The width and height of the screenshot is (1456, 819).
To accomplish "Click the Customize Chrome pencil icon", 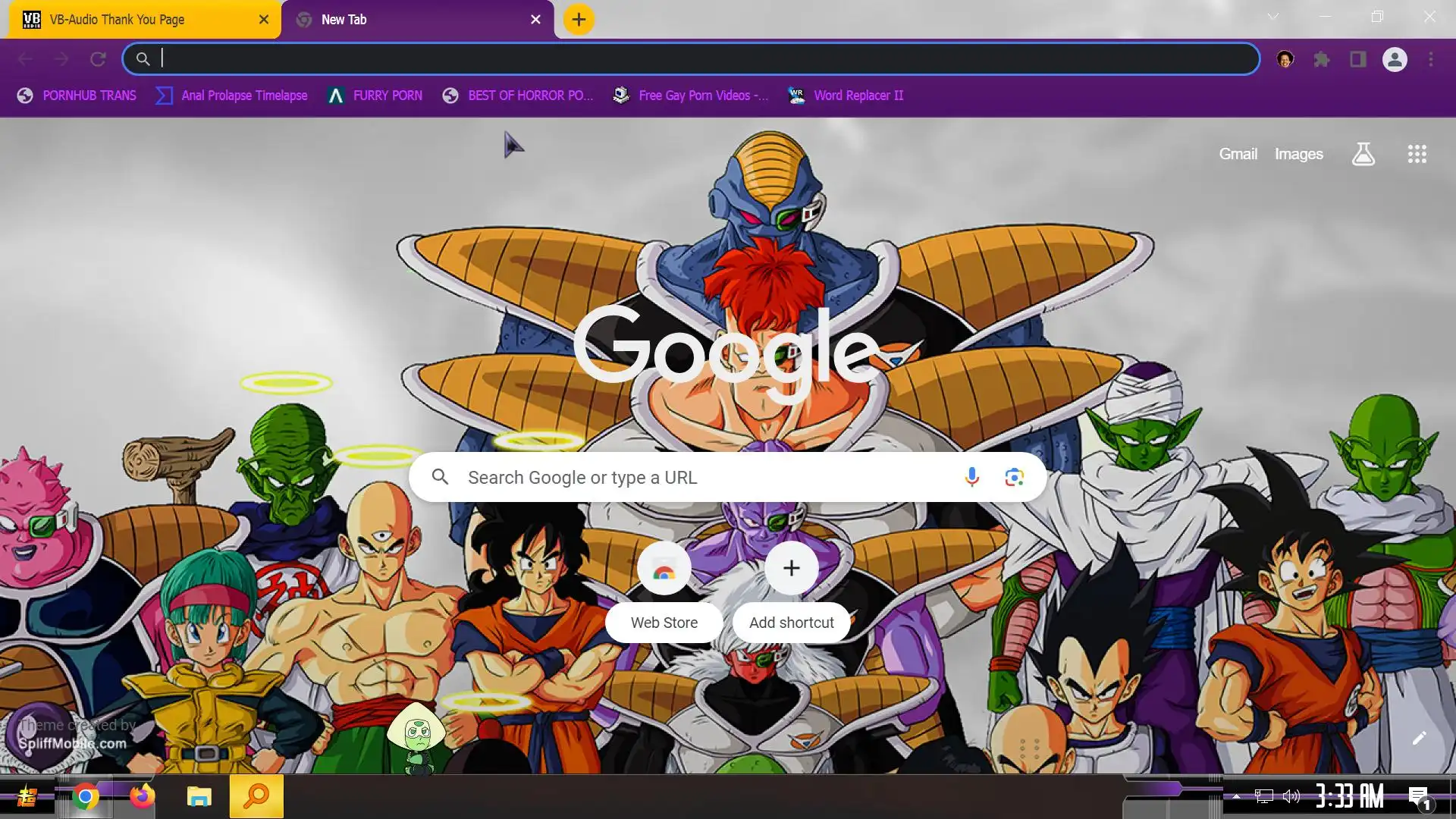I will click(1419, 738).
